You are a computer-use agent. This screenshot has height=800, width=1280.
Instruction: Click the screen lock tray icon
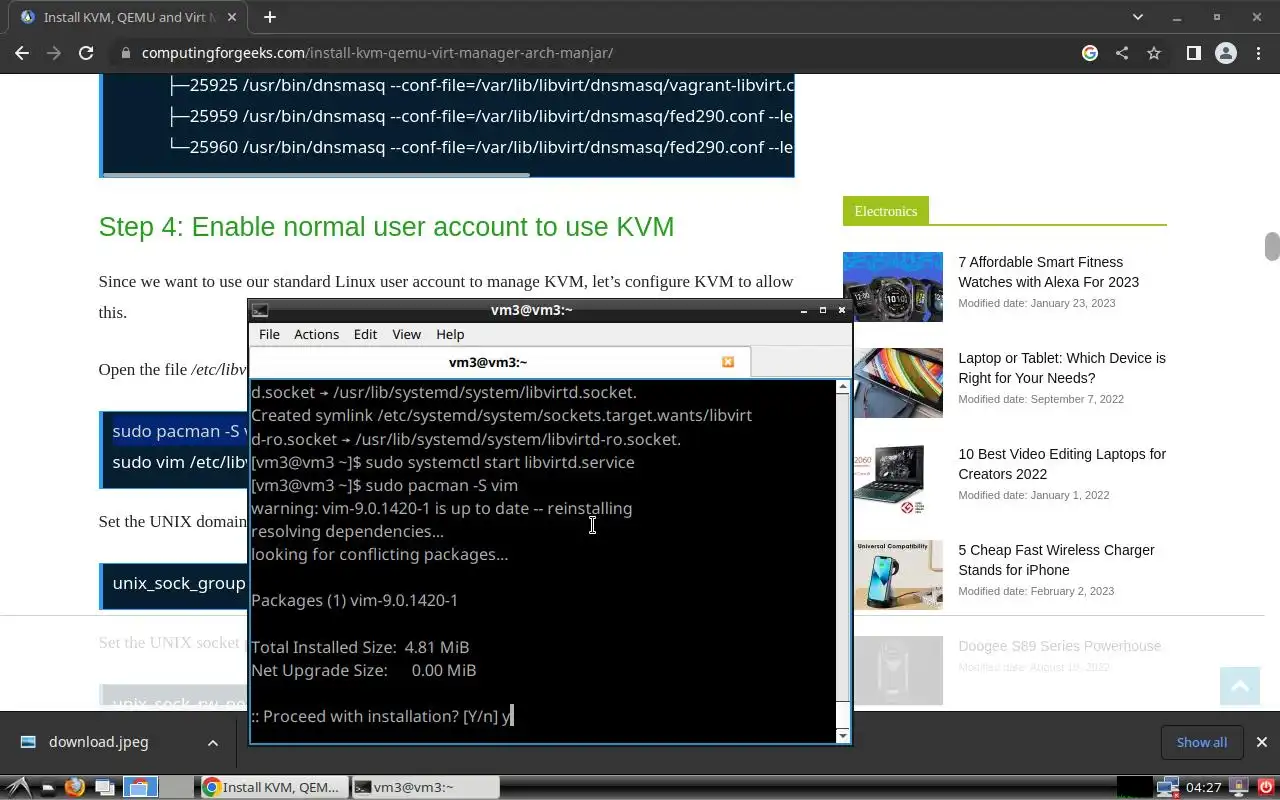1239,787
